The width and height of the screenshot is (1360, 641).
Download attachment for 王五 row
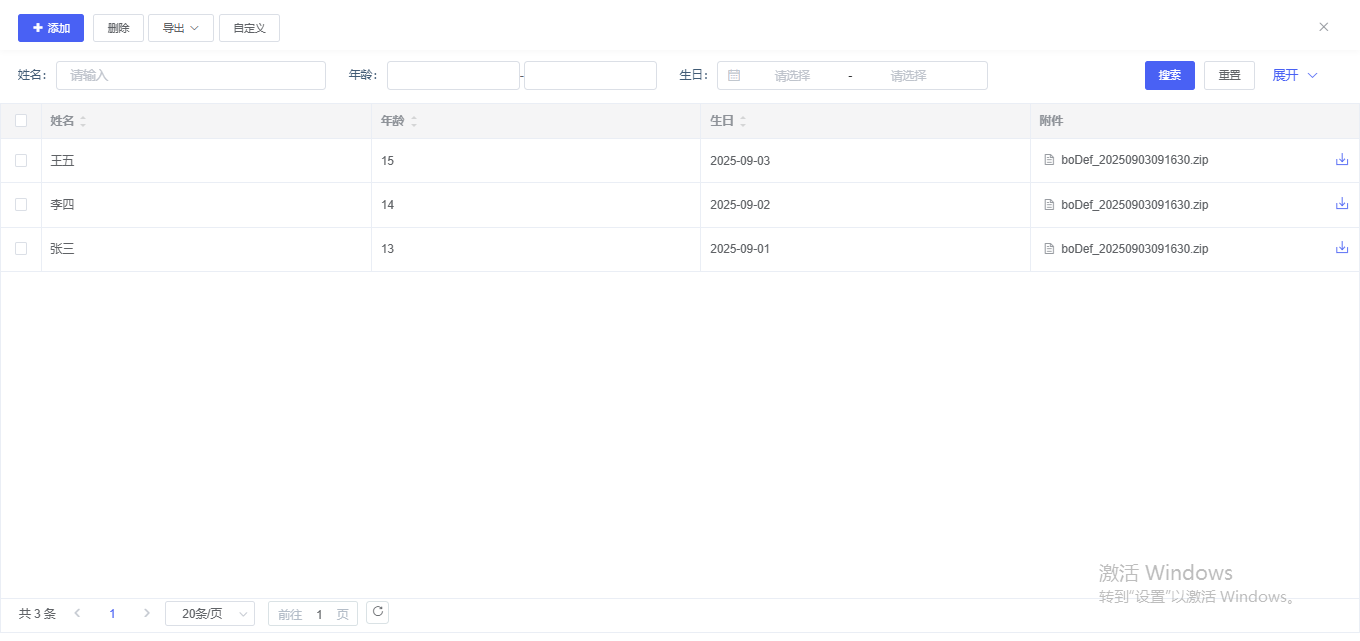pyautogui.click(x=1342, y=160)
